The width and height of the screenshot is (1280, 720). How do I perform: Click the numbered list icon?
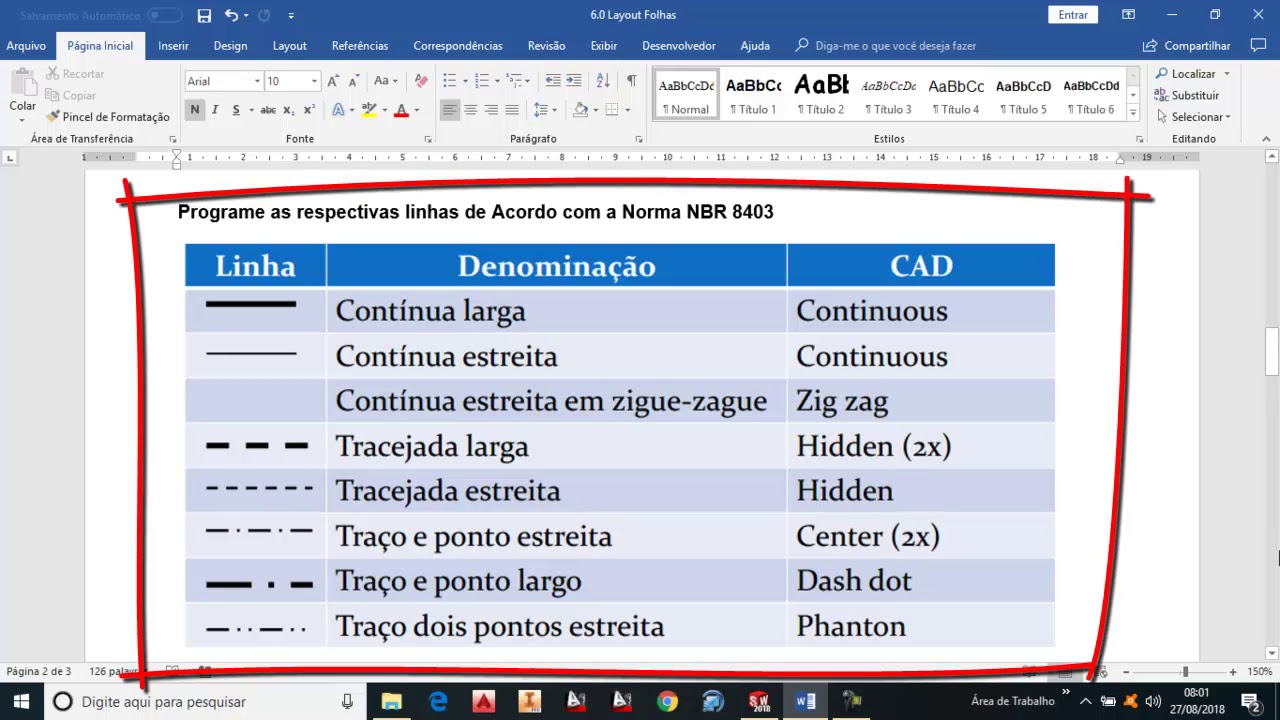pyautogui.click(x=482, y=81)
